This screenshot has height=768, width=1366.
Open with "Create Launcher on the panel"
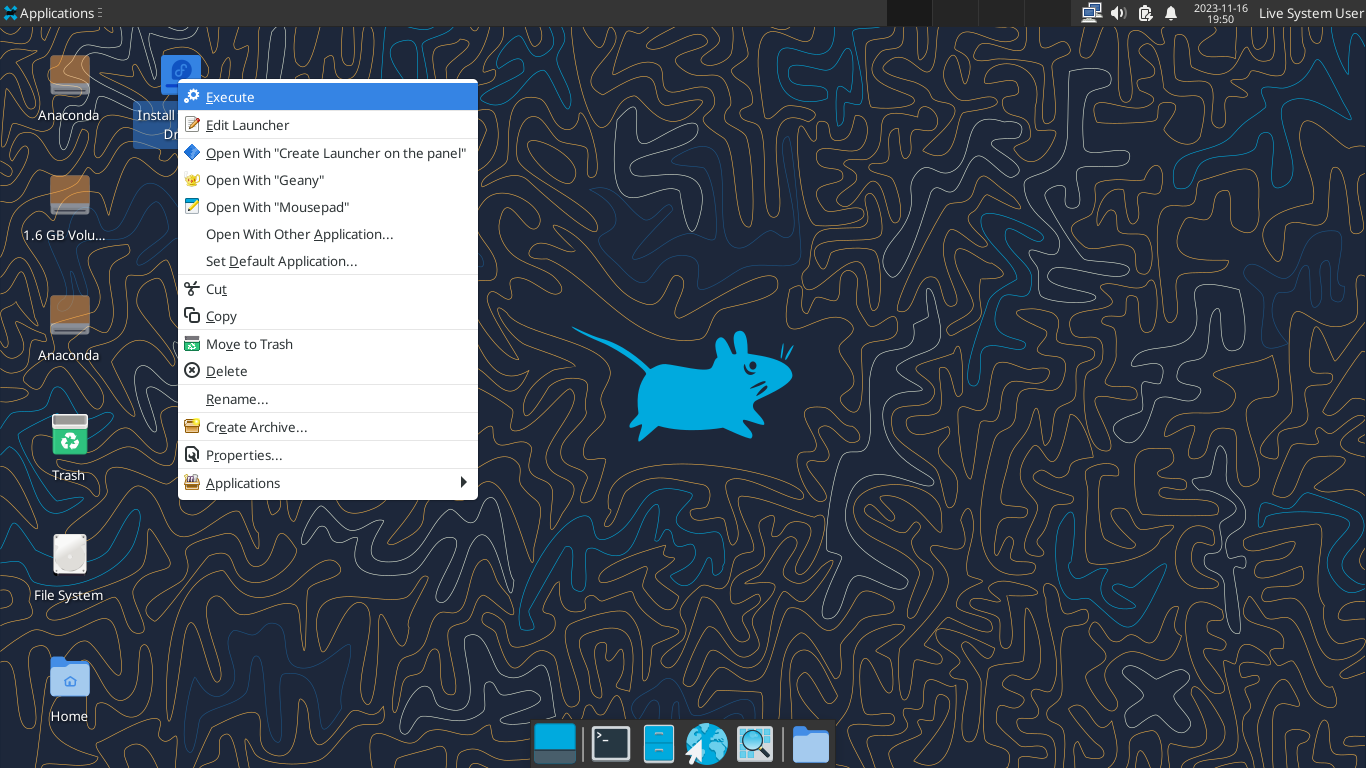[328, 153]
